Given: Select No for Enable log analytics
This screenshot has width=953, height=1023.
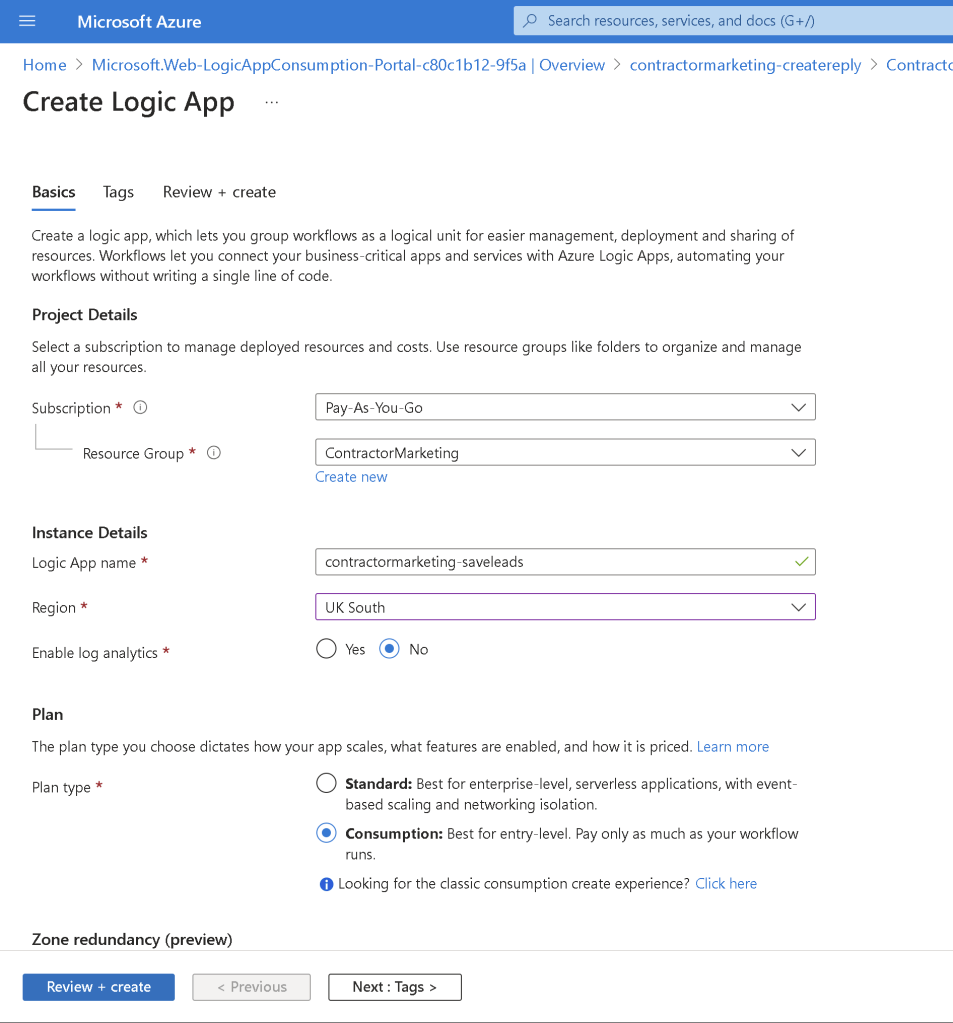Looking at the screenshot, I should [x=389, y=649].
